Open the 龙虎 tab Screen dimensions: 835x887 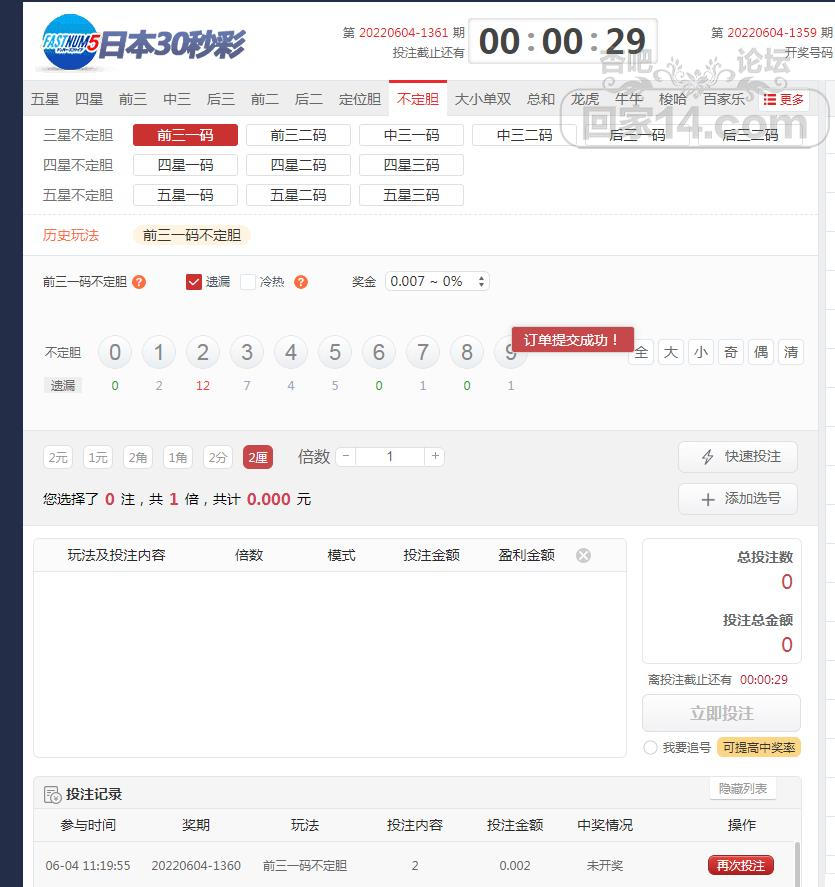point(585,99)
